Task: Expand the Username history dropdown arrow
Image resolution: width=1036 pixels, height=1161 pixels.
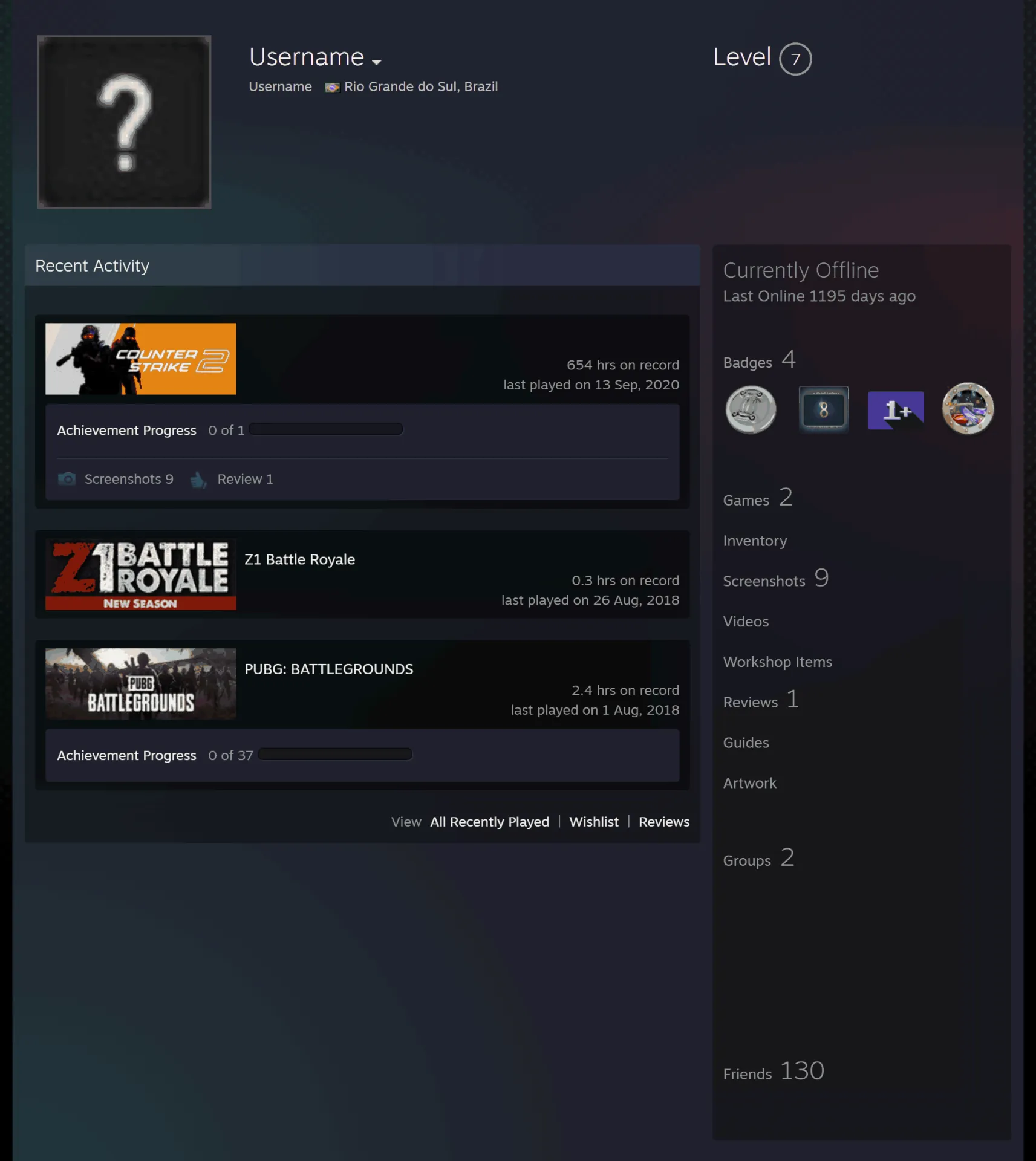Action: [x=376, y=62]
